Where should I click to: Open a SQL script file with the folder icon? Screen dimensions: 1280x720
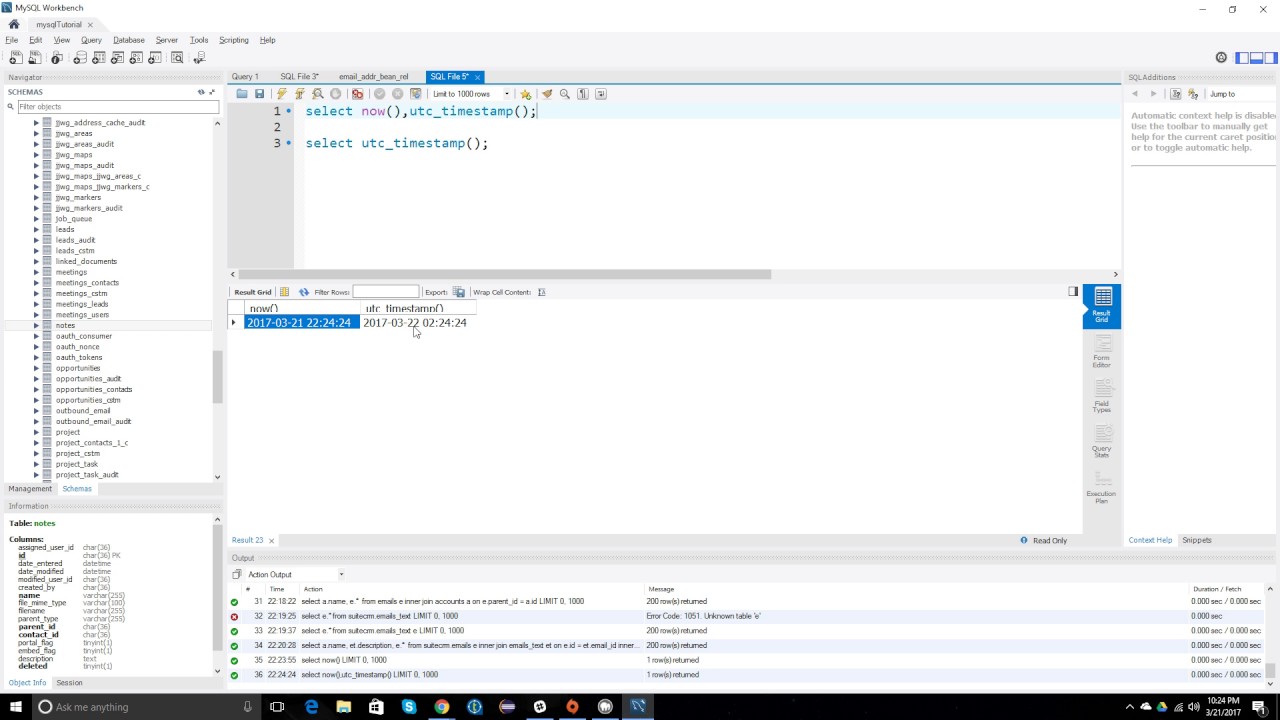(x=242, y=94)
